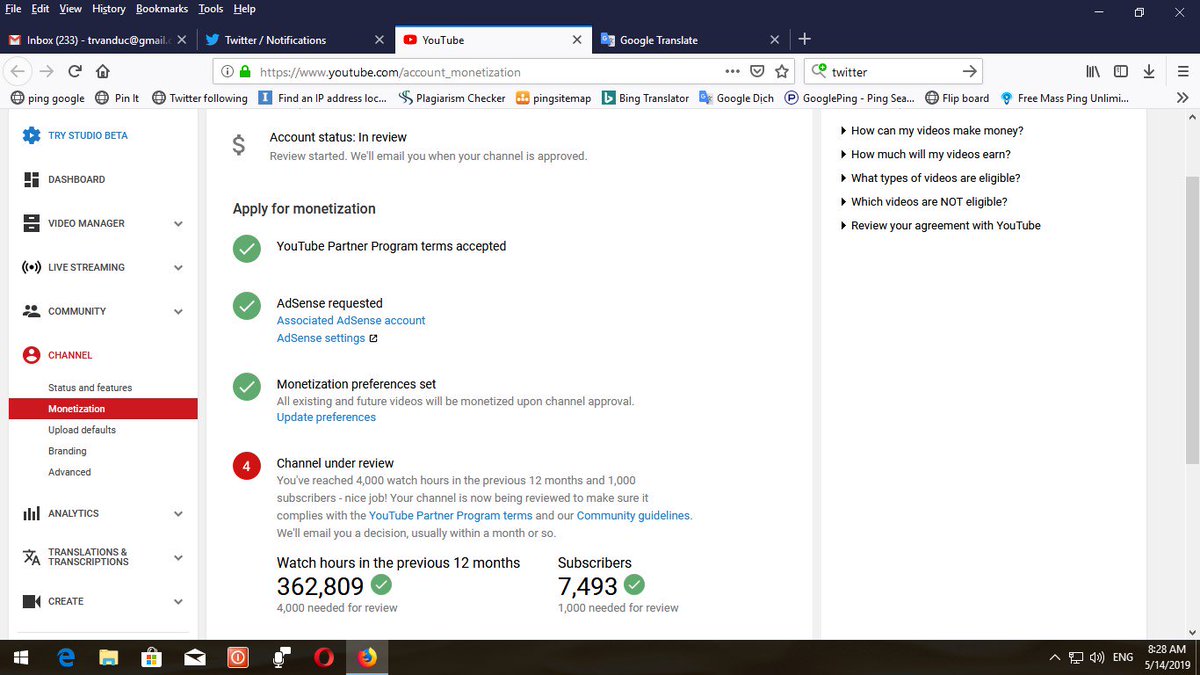Viewport: 1200px width, 675px height.
Task: Open the View menu
Action: pos(71,9)
